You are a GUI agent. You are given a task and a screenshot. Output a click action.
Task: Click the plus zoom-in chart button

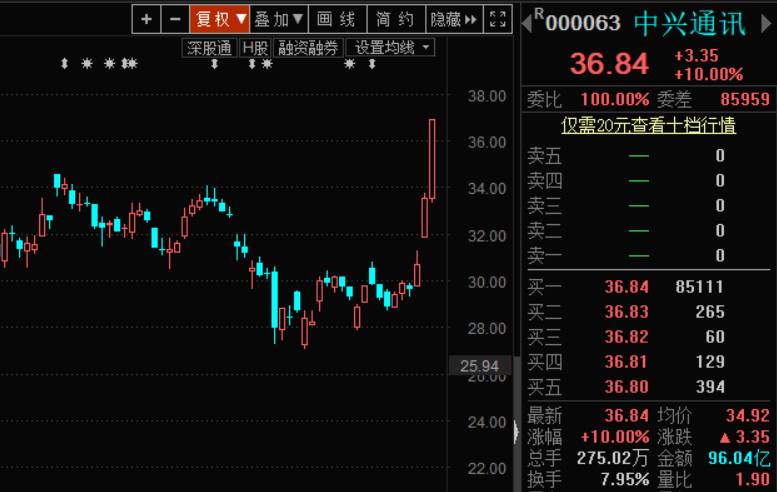(x=146, y=19)
